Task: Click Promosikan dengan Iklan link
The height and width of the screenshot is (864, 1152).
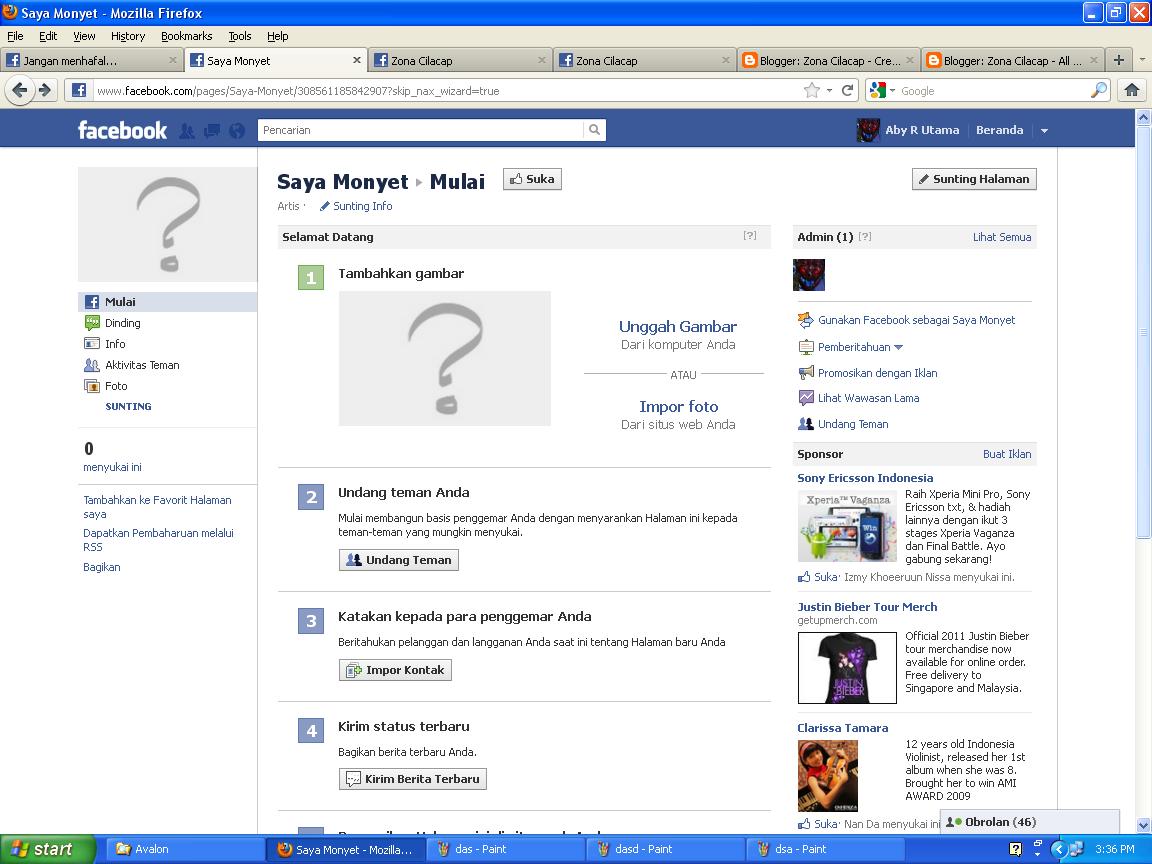Action: pos(877,372)
